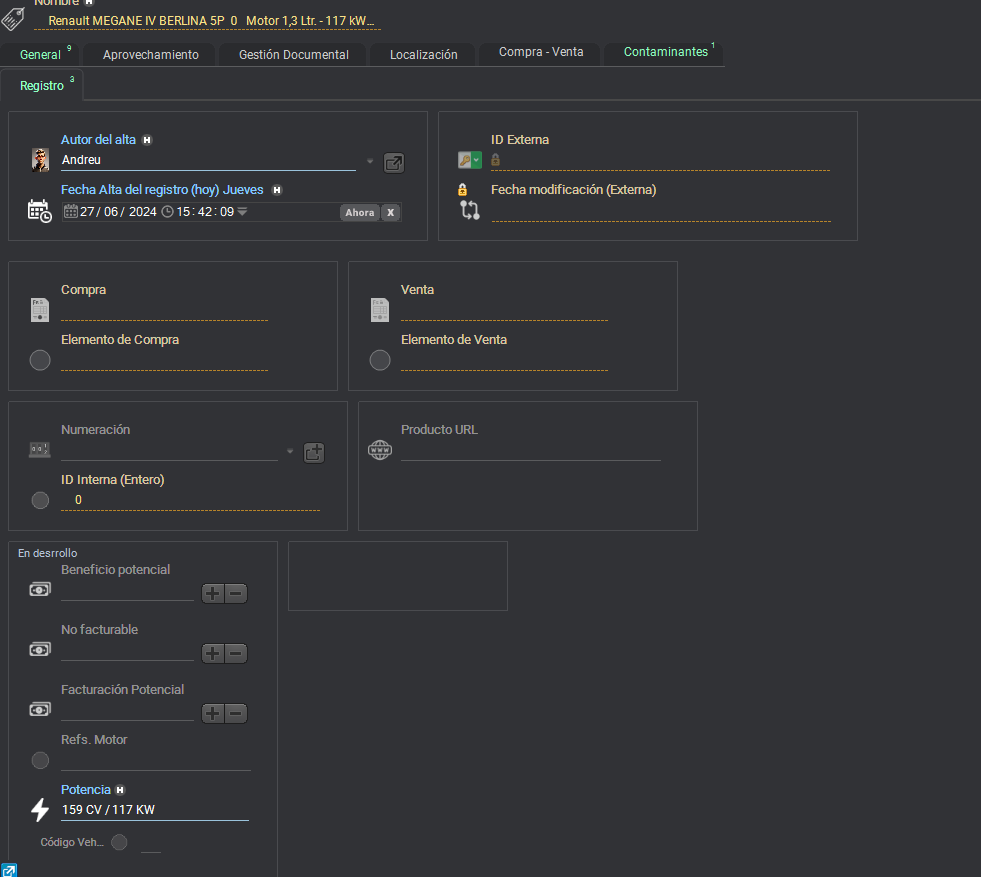Viewport: 981px width, 877px height.
Task: Click the Potencia lightning bolt icon
Action: (x=40, y=809)
